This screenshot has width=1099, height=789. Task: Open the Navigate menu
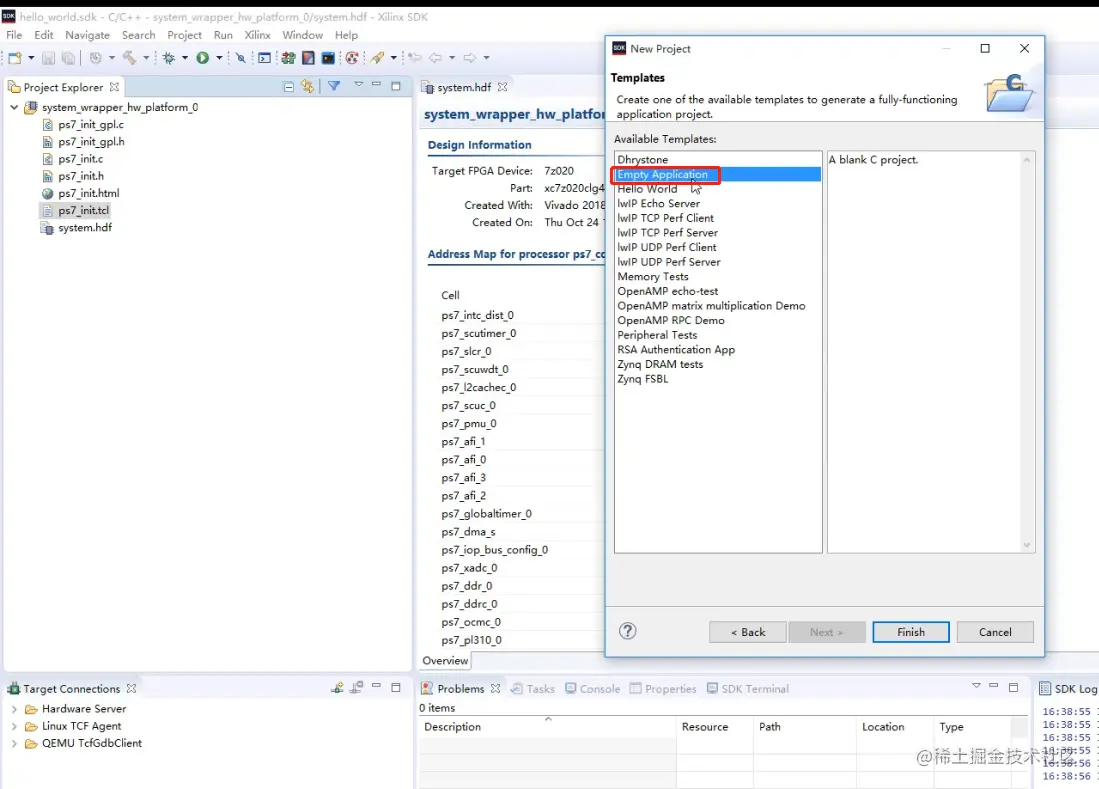[x=88, y=35]
